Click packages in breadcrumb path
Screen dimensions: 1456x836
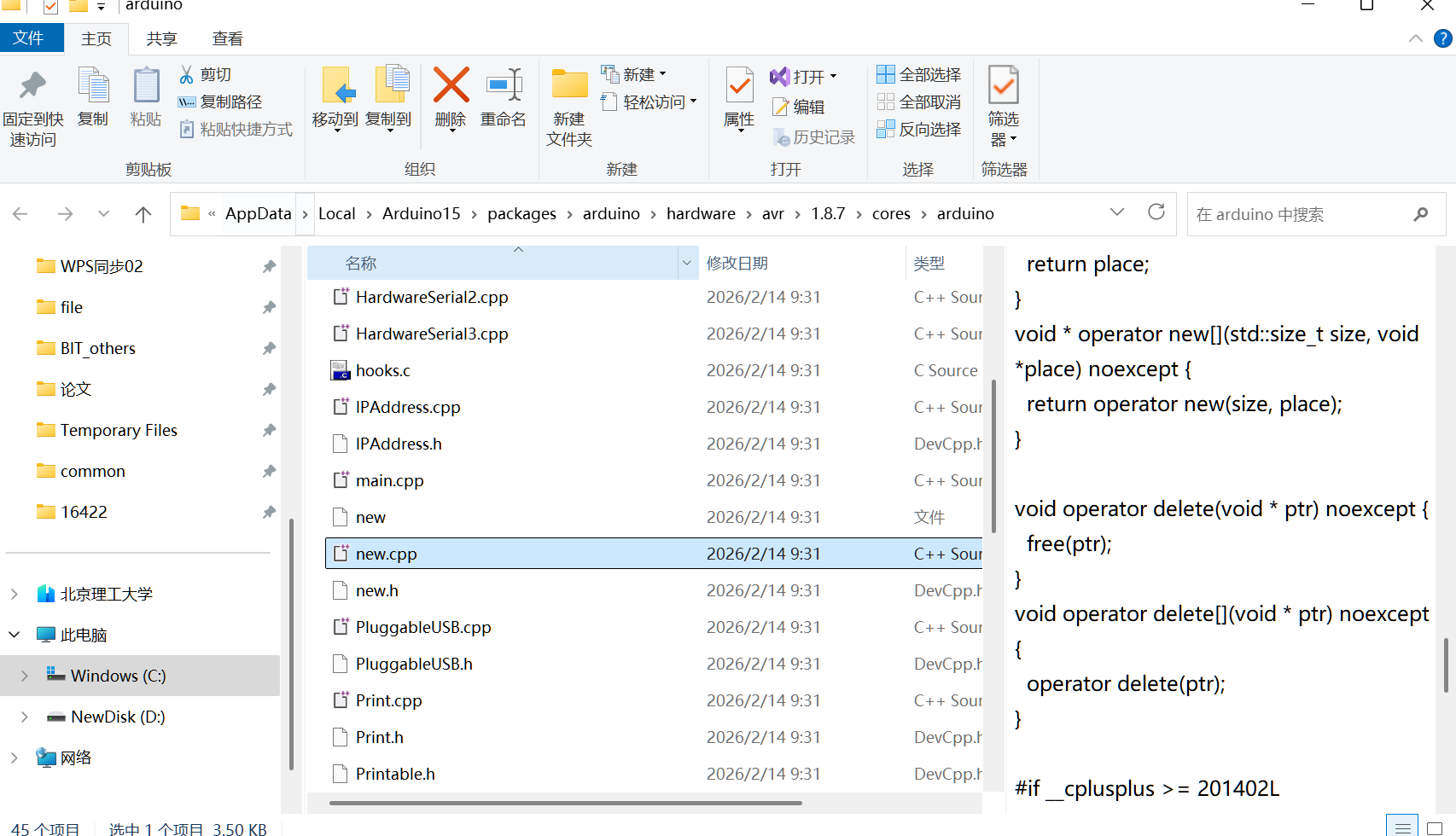521,214
